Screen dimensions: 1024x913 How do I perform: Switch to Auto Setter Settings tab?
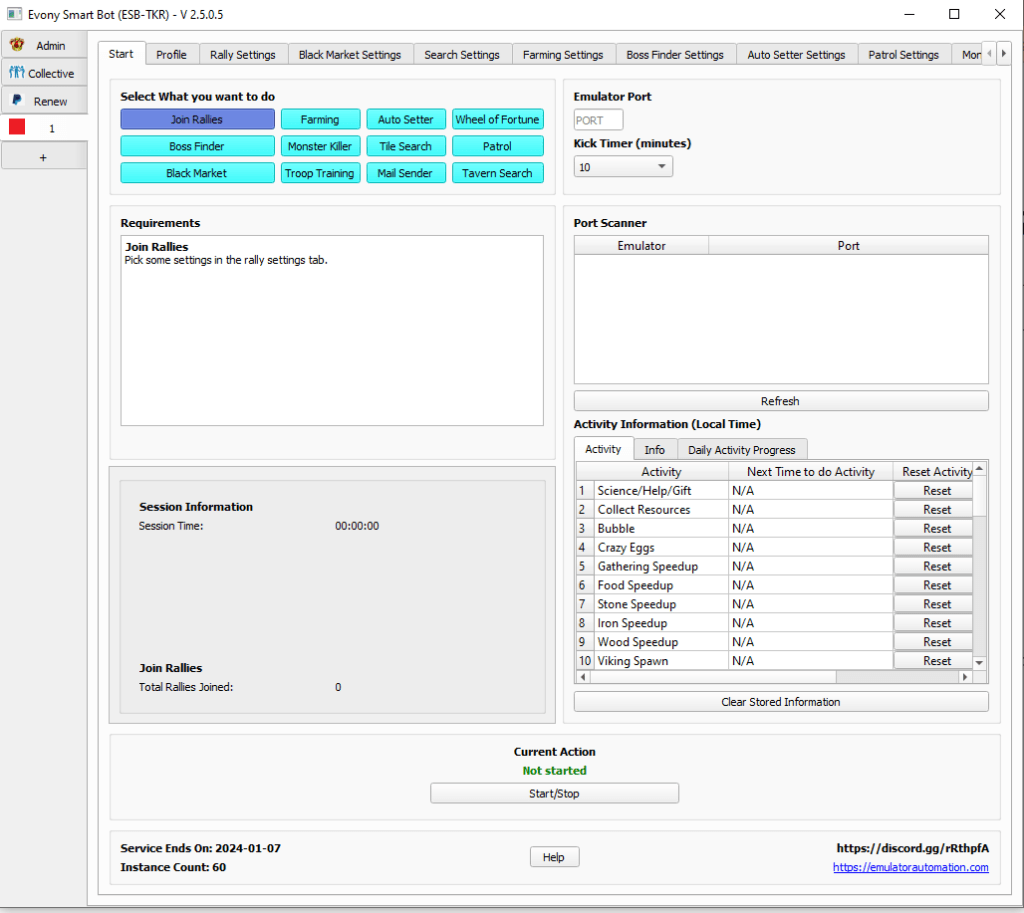coord(796,55)
